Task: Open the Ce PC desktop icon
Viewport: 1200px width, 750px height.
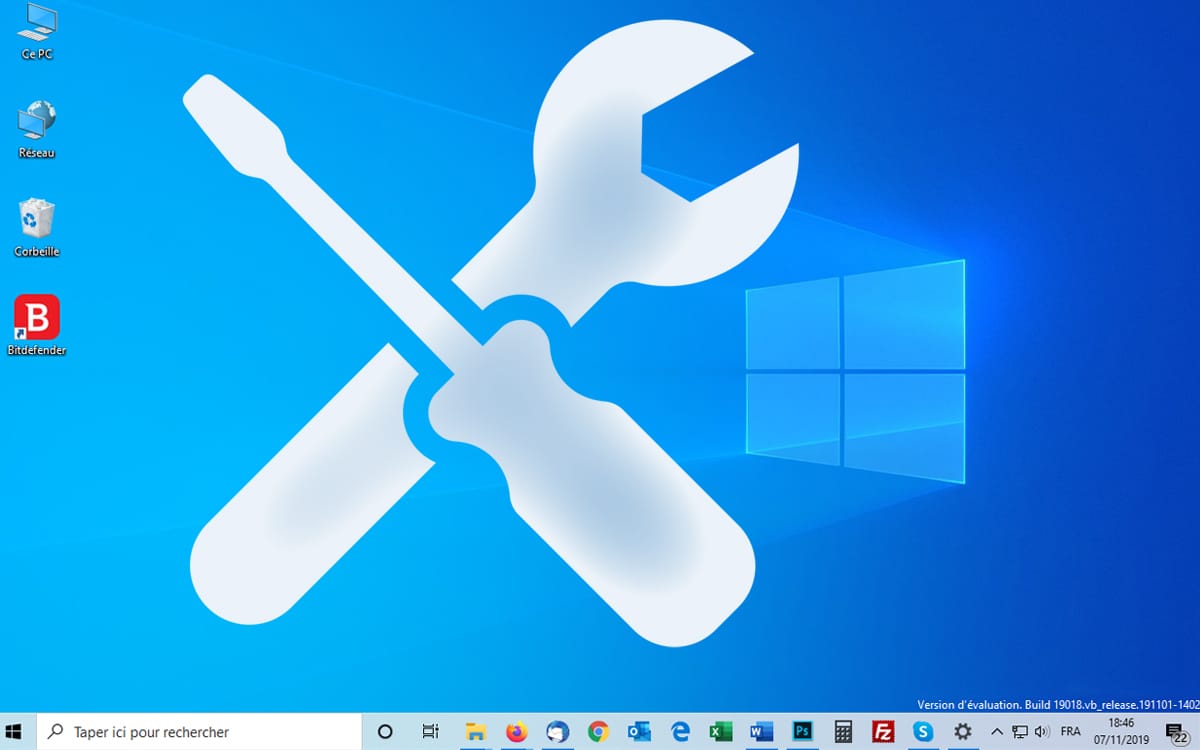Action: [x=37, y=30]
